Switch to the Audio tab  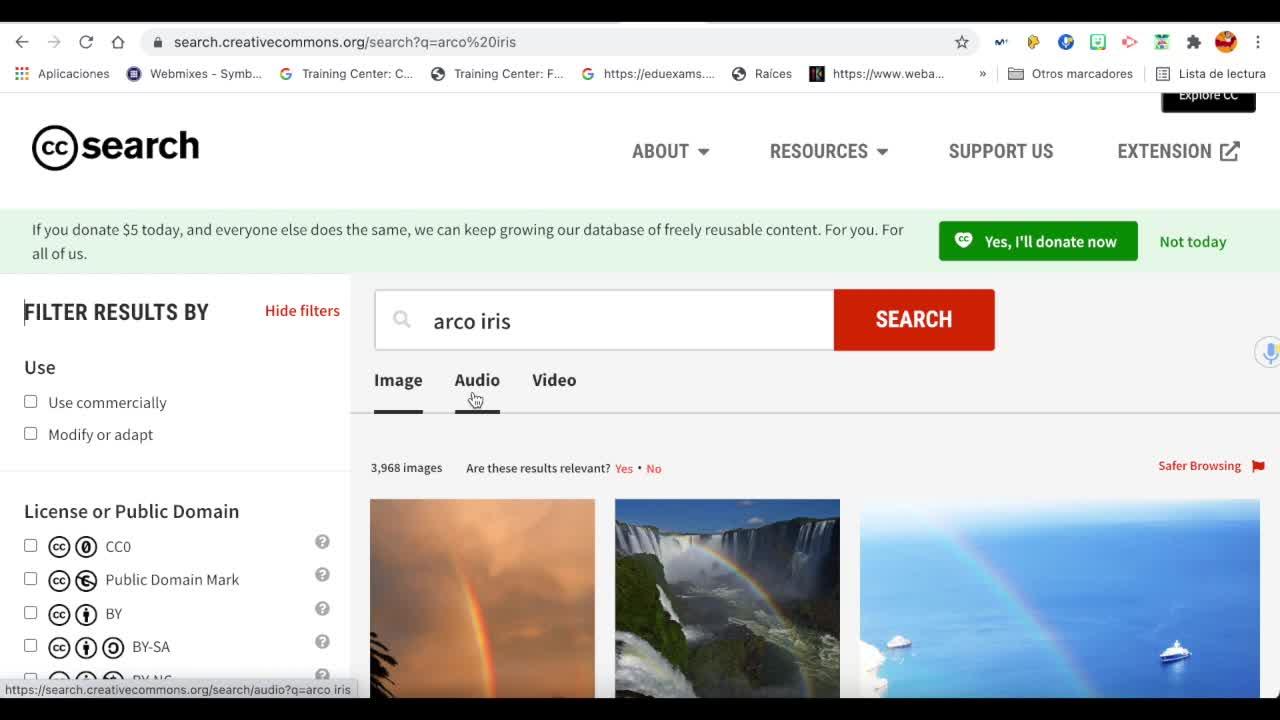tap(477, 380)
